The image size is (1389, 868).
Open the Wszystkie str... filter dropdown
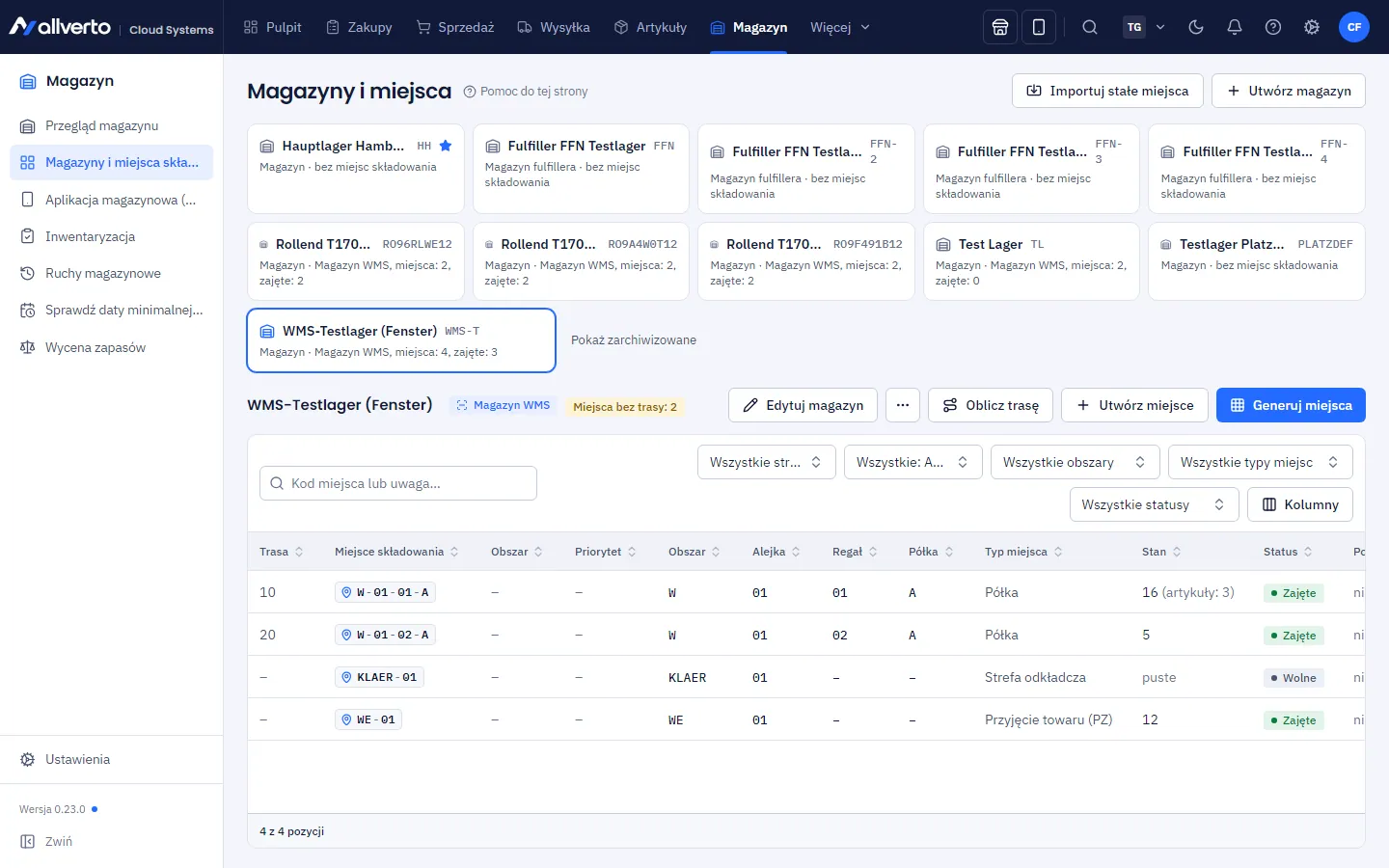click(x=766, y=462)
